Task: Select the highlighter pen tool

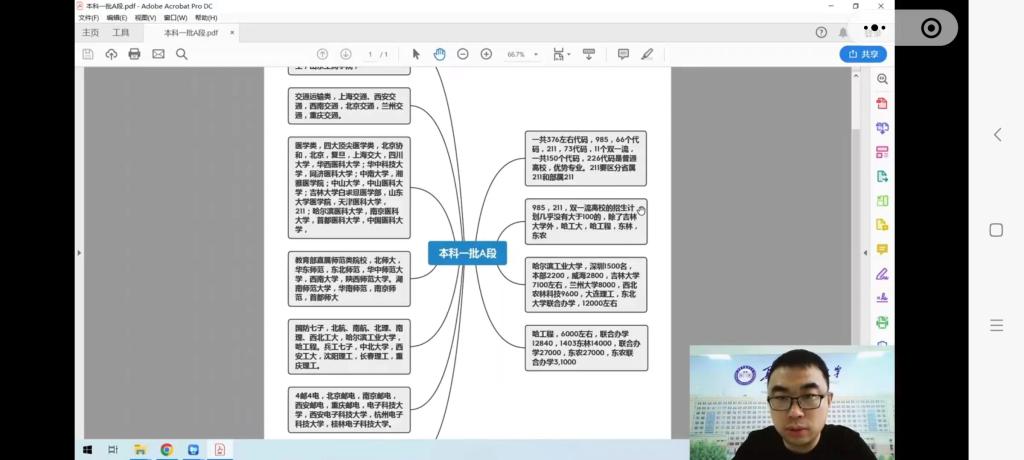Action: pyautogui.click(x=647, y=54)
